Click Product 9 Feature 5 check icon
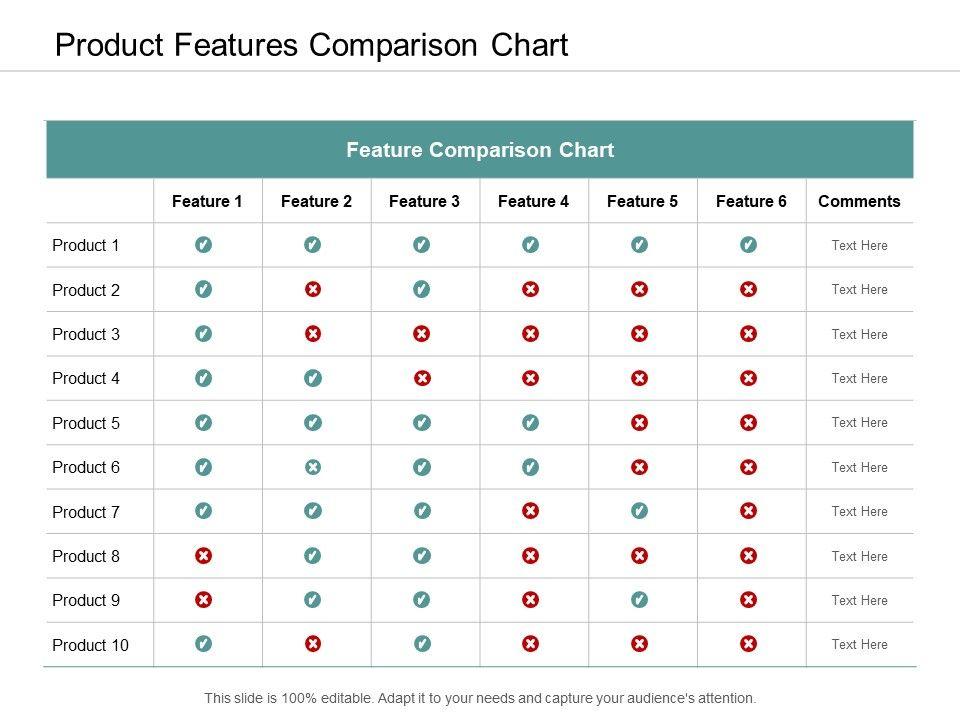The image size is (960, 720). [x=640, y=600]
